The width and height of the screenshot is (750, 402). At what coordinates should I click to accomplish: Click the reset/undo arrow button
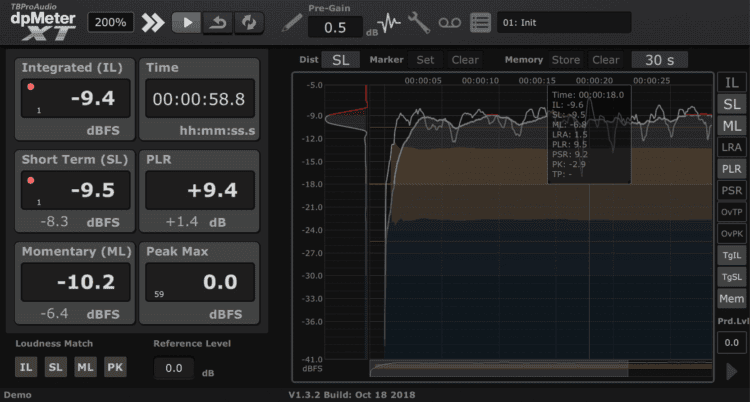click(x=218, y=22)
